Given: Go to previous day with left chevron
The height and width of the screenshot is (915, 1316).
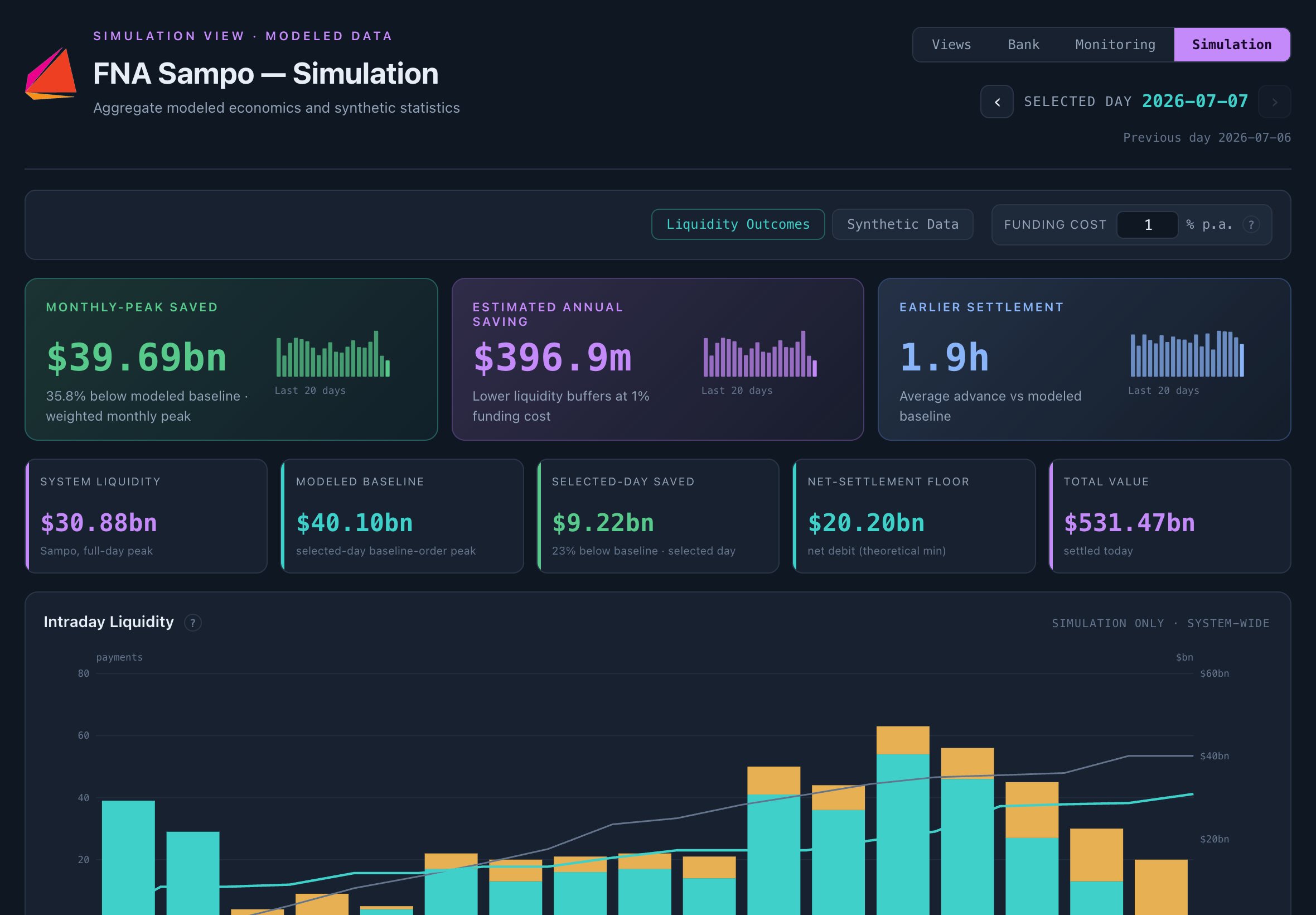Looking at the screenshot, I should 996,102.
